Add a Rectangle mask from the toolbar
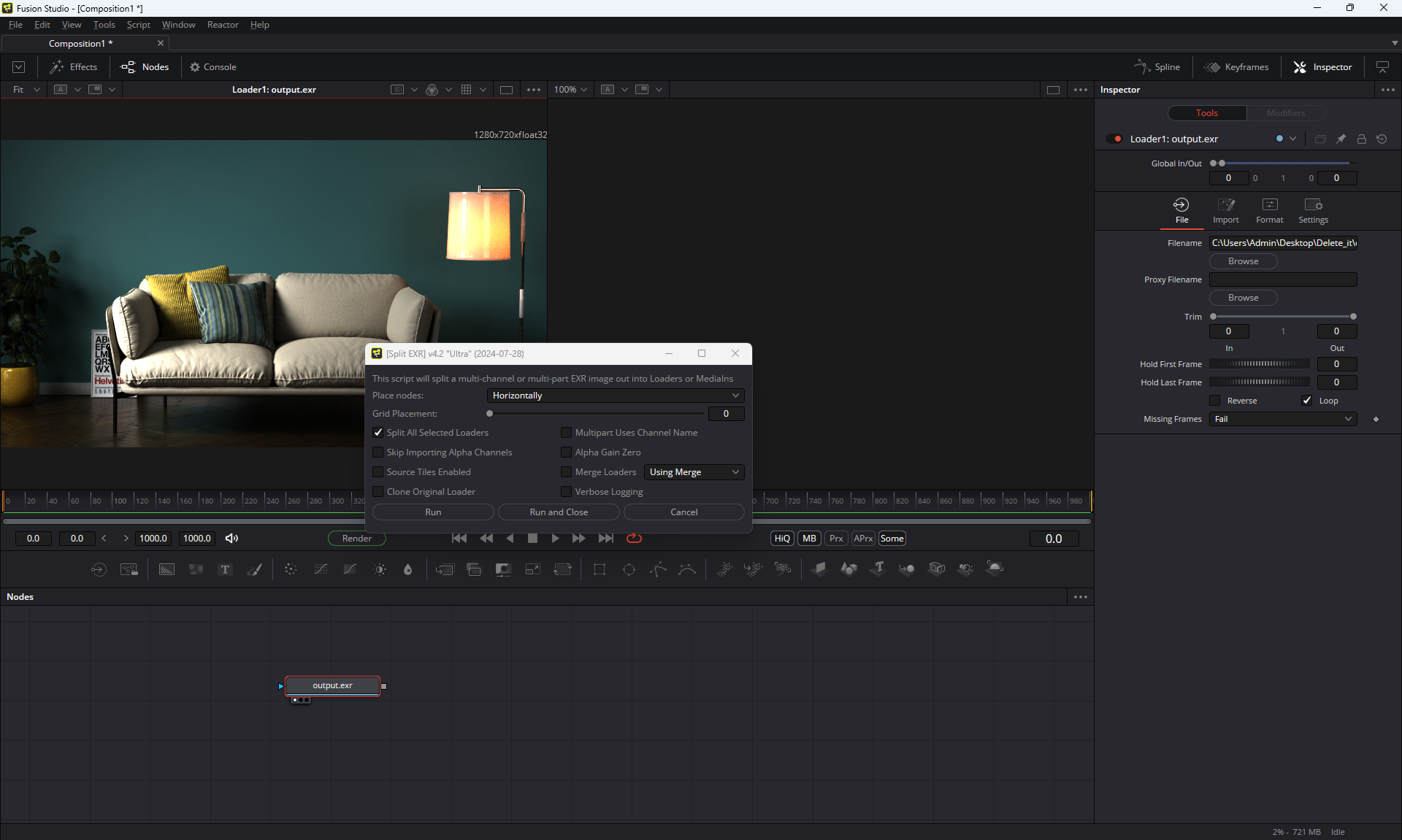Image resolution: width=1402 pixels, height=840 pixels. coord(600,569)
